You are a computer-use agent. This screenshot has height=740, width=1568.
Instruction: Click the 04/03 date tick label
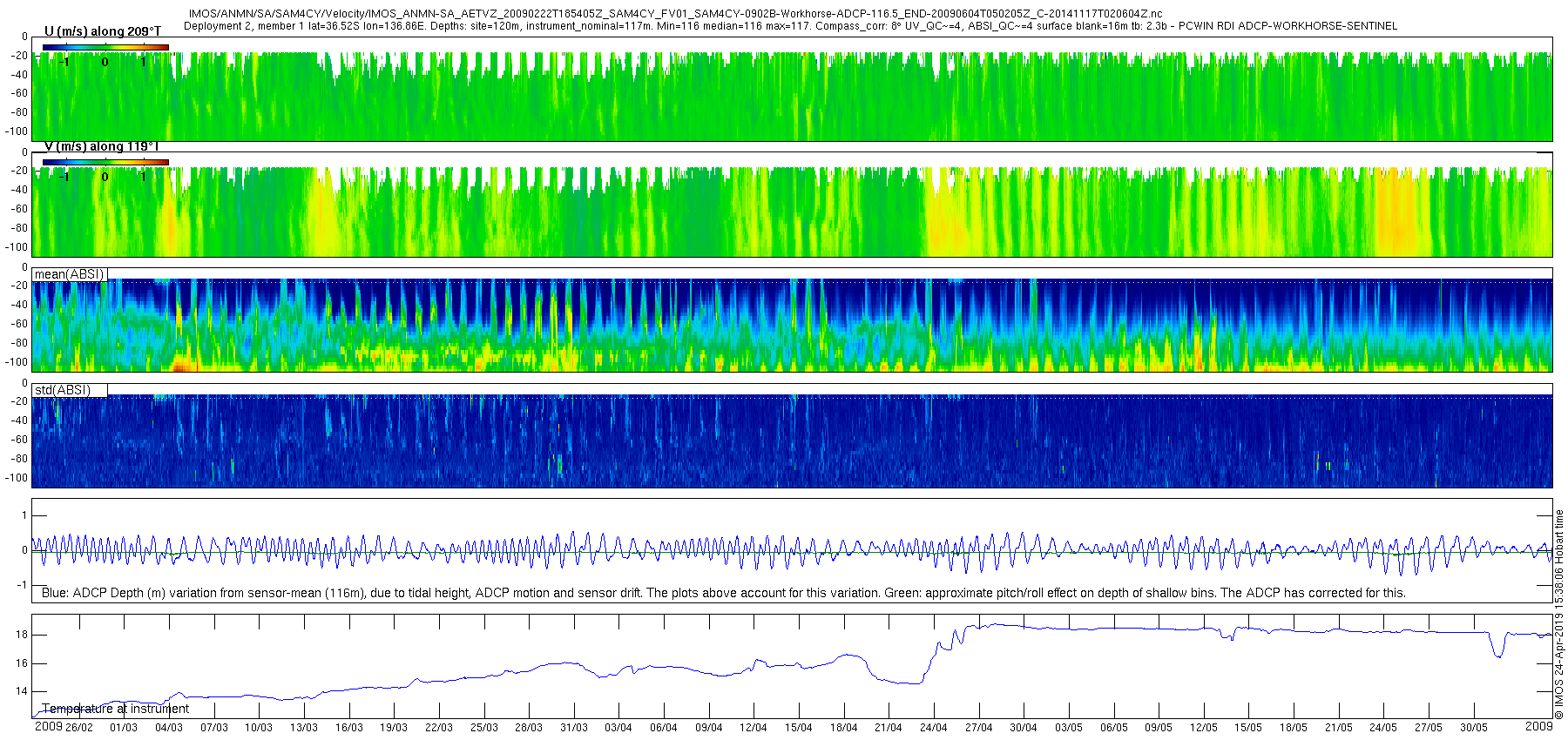pyautogui.click(x=169, y=727)
